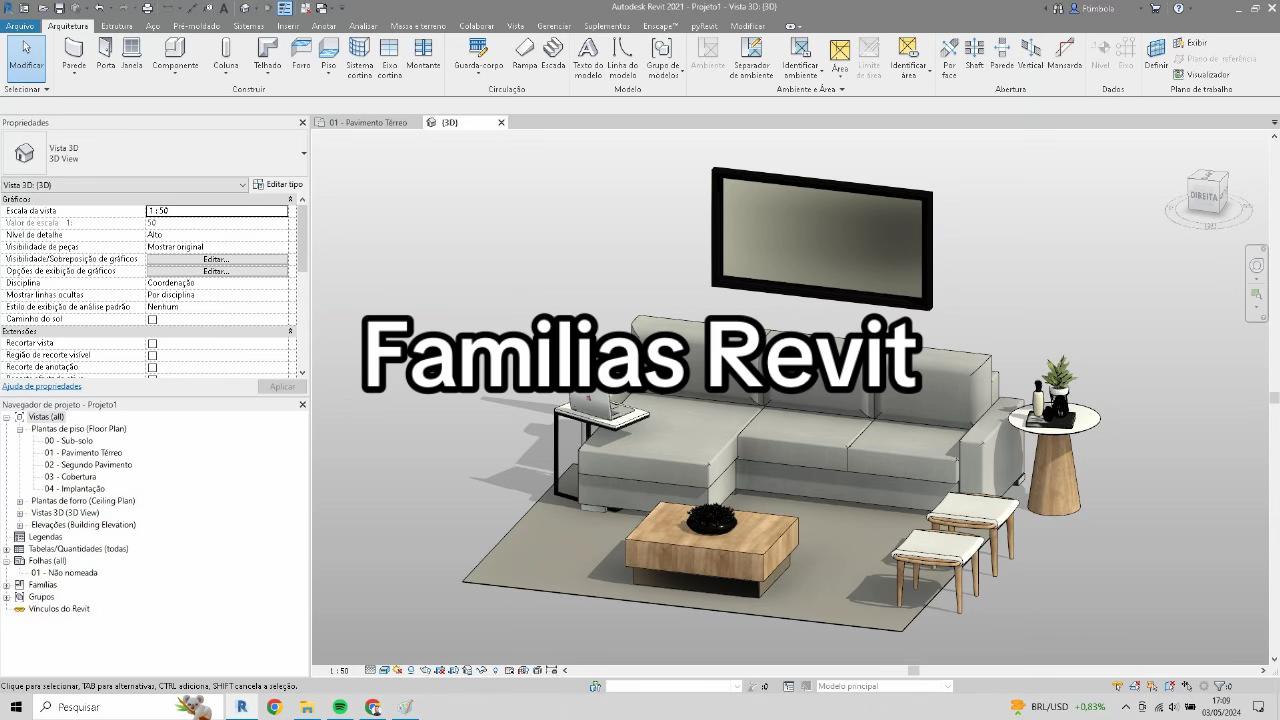Select the Escada stair tool
This screenshot has width=1280, height=720.
tap(553, 54)
